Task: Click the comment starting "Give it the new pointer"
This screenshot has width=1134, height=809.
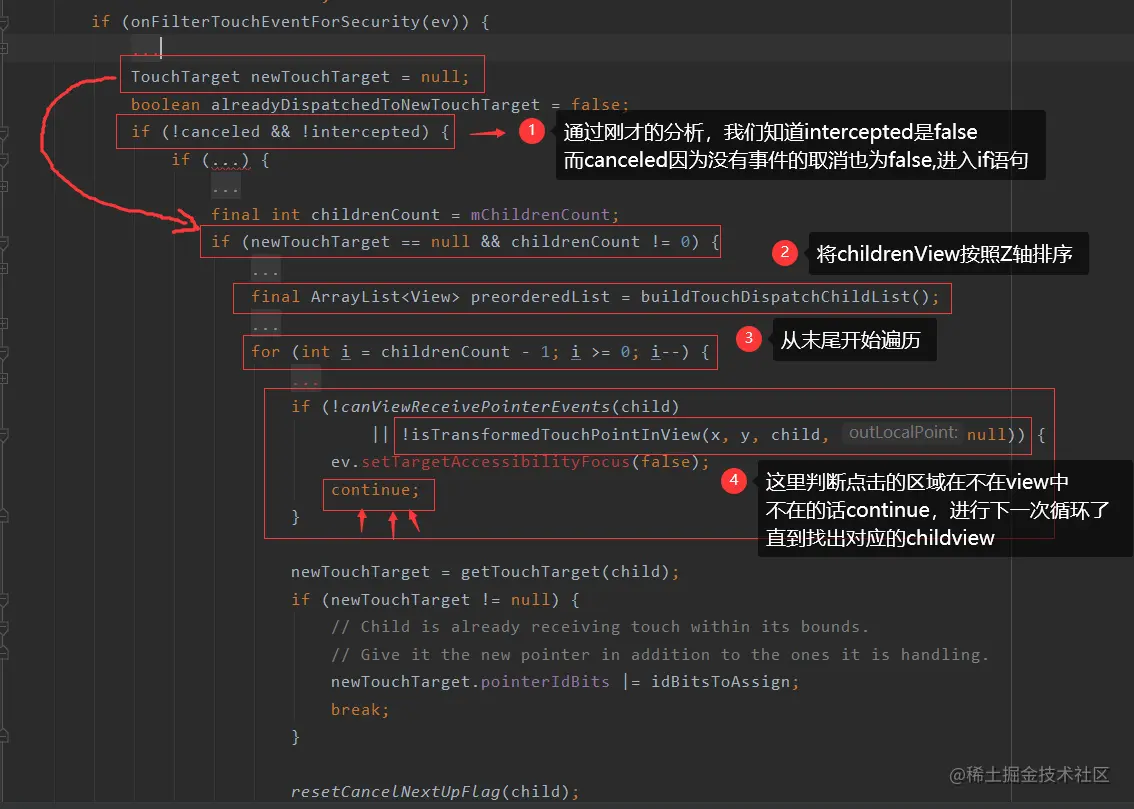Action: point(660,654)
